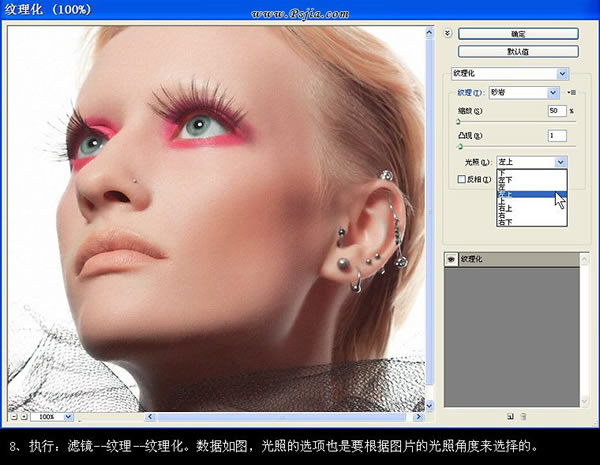This screenshot has width=600, height=465.
Task: Enable the 反相 invert checkbox
Action: 461,179
